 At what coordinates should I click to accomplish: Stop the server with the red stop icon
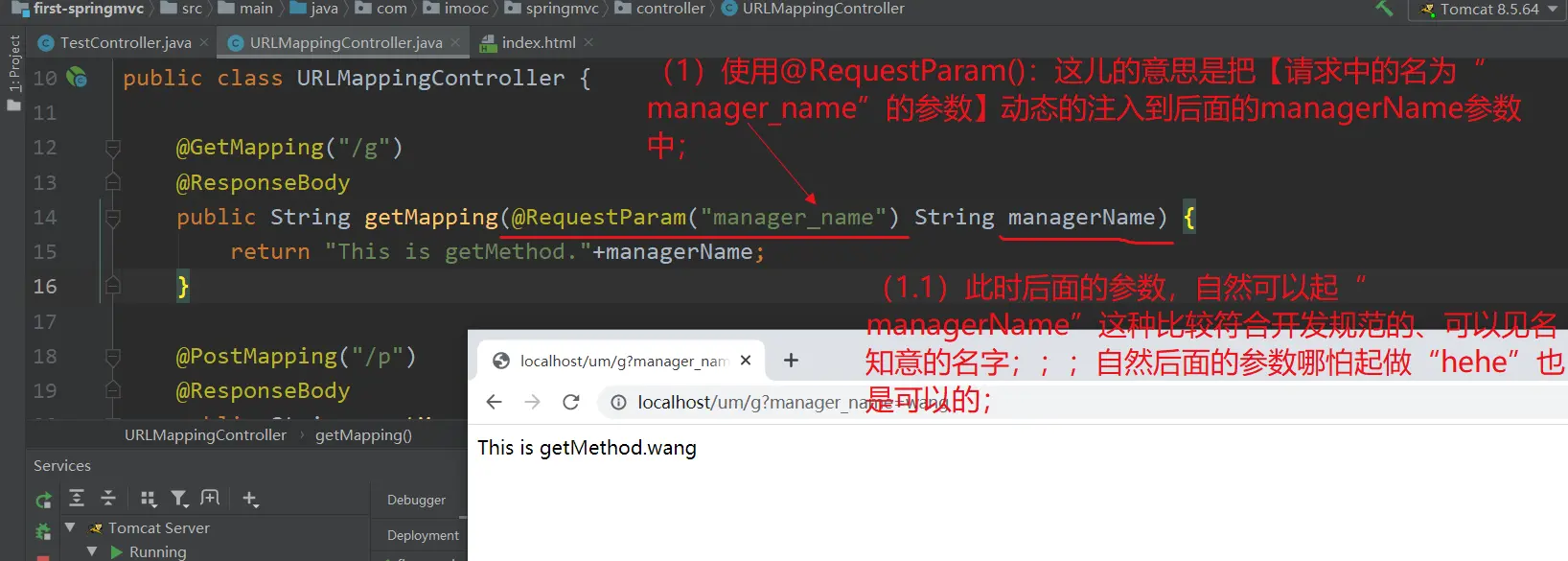coord(43,557)
